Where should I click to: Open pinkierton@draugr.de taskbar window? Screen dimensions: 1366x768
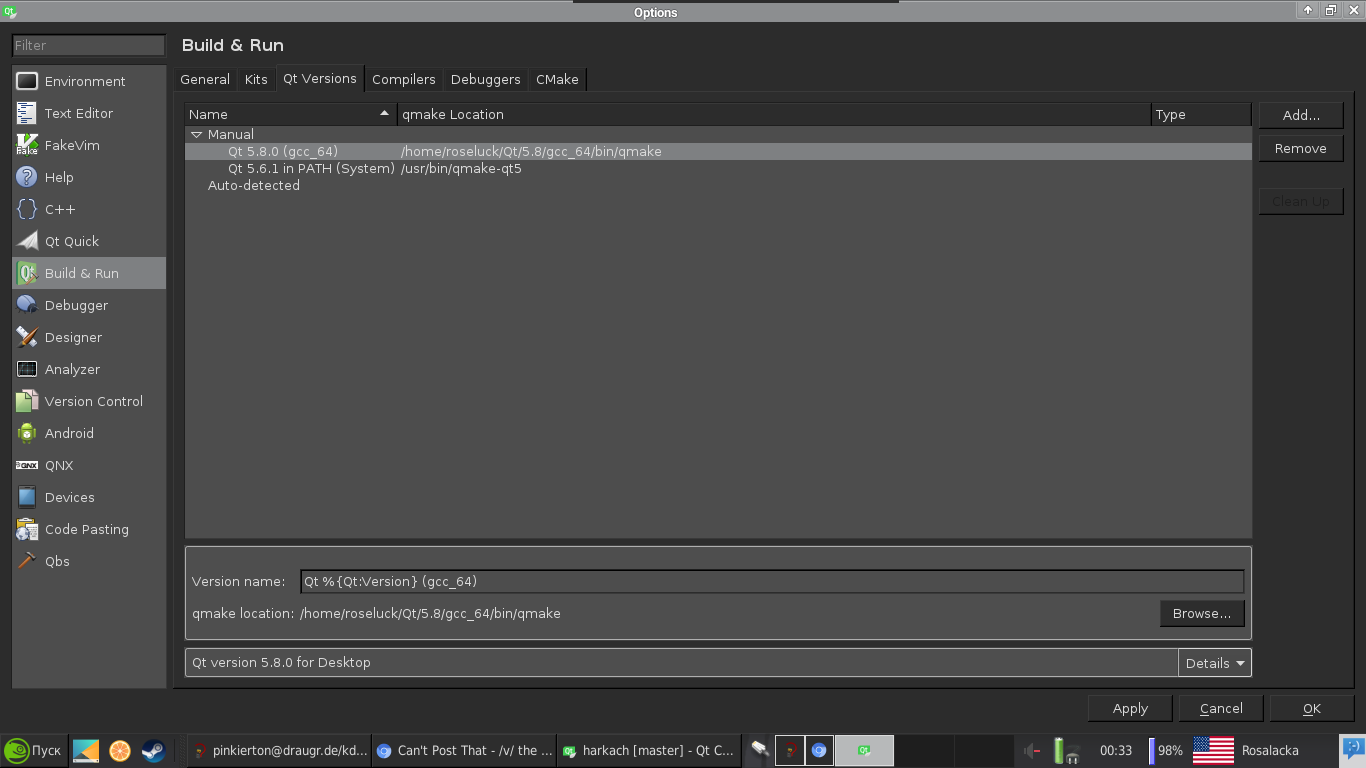coord(278,750)
